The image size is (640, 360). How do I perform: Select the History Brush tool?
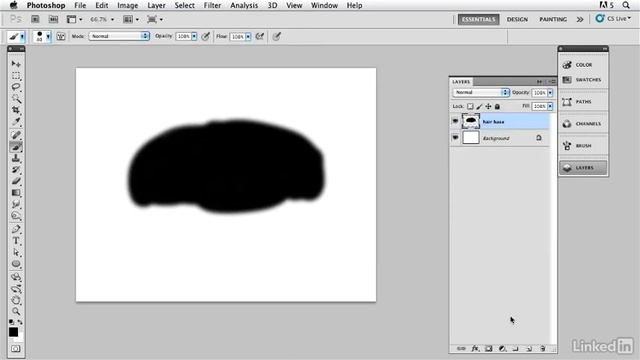[x=16, y=170]
